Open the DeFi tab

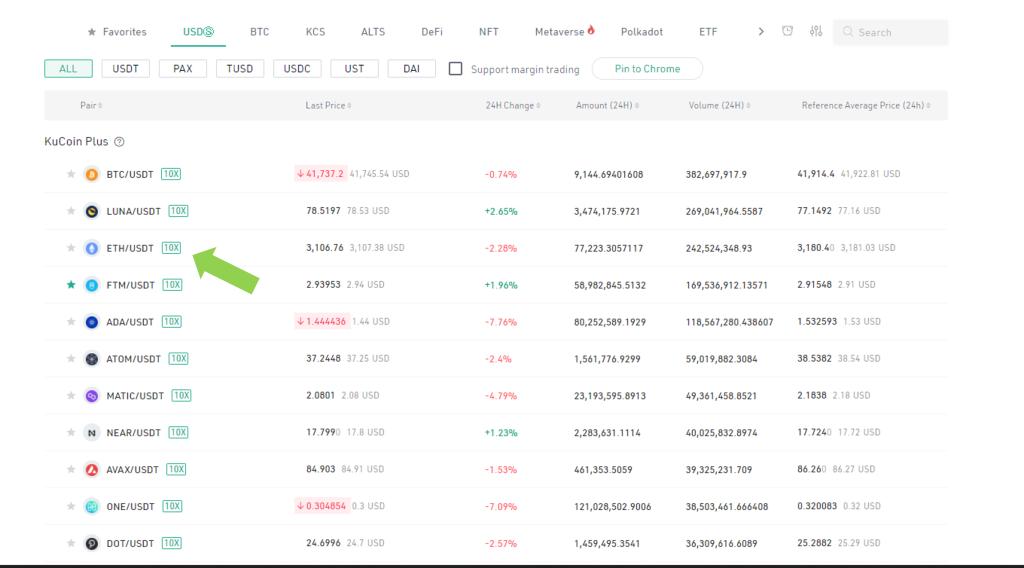432,31
